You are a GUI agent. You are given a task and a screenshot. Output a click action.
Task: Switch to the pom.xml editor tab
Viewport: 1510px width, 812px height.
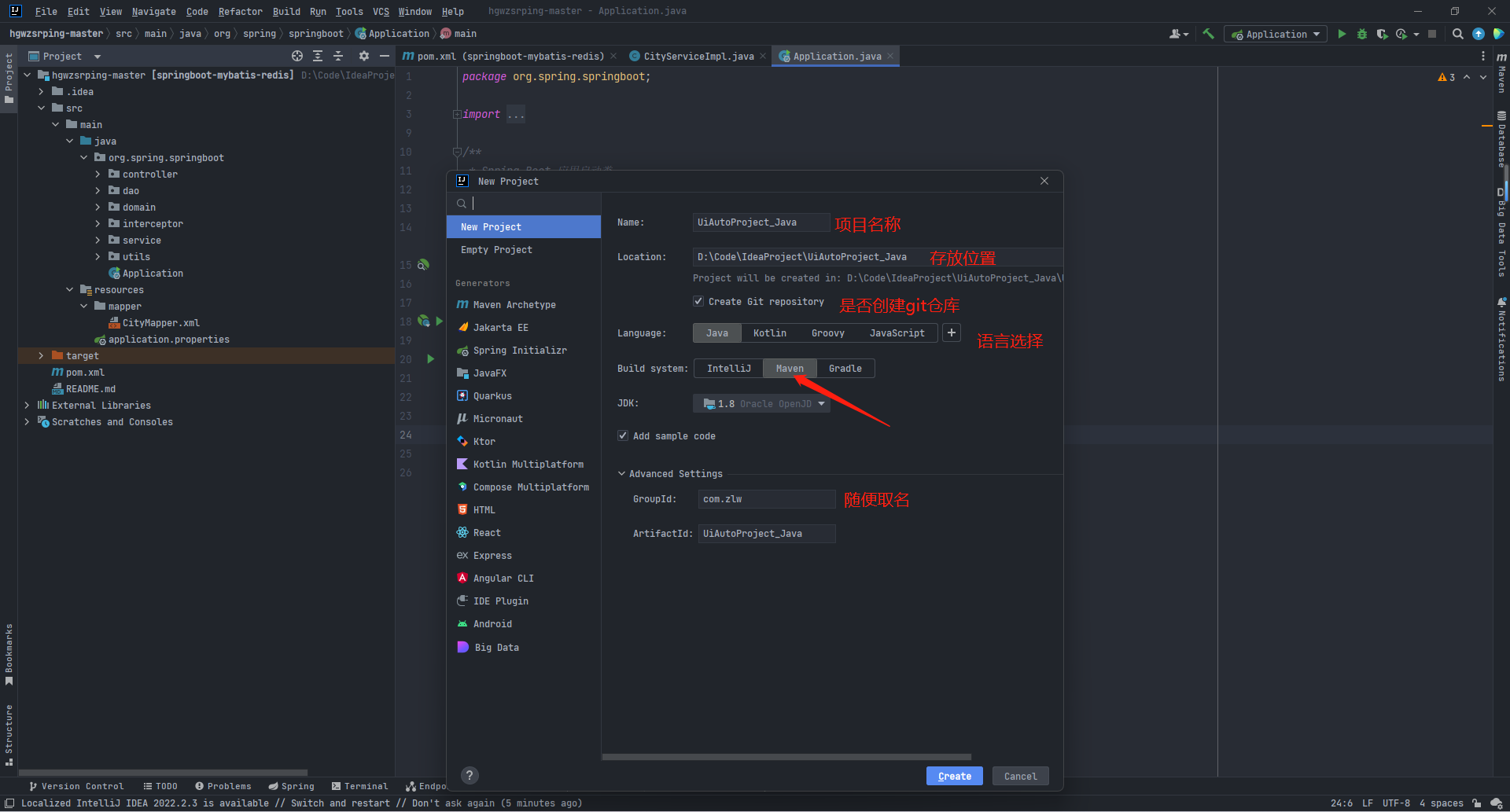[x=510, y=56]
